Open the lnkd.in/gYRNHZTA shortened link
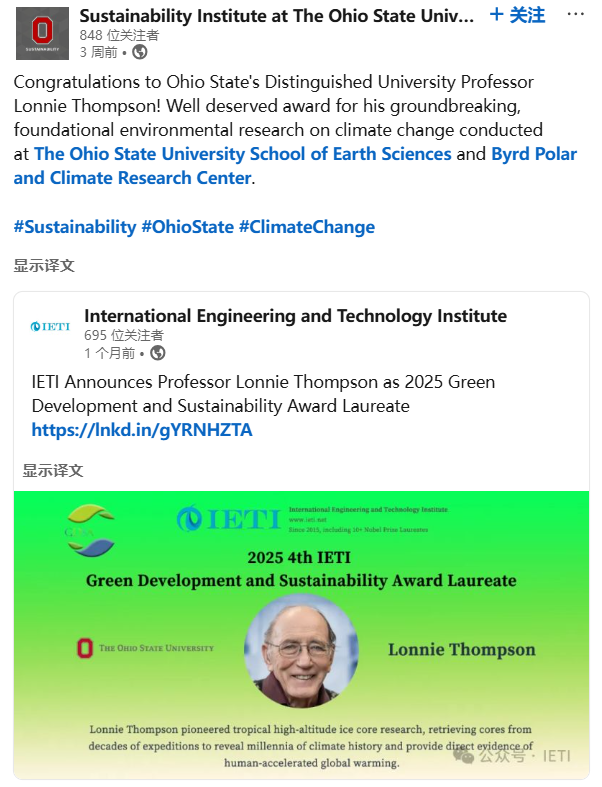The width and height of the screenshot is (602, 787). pos(142,430)
